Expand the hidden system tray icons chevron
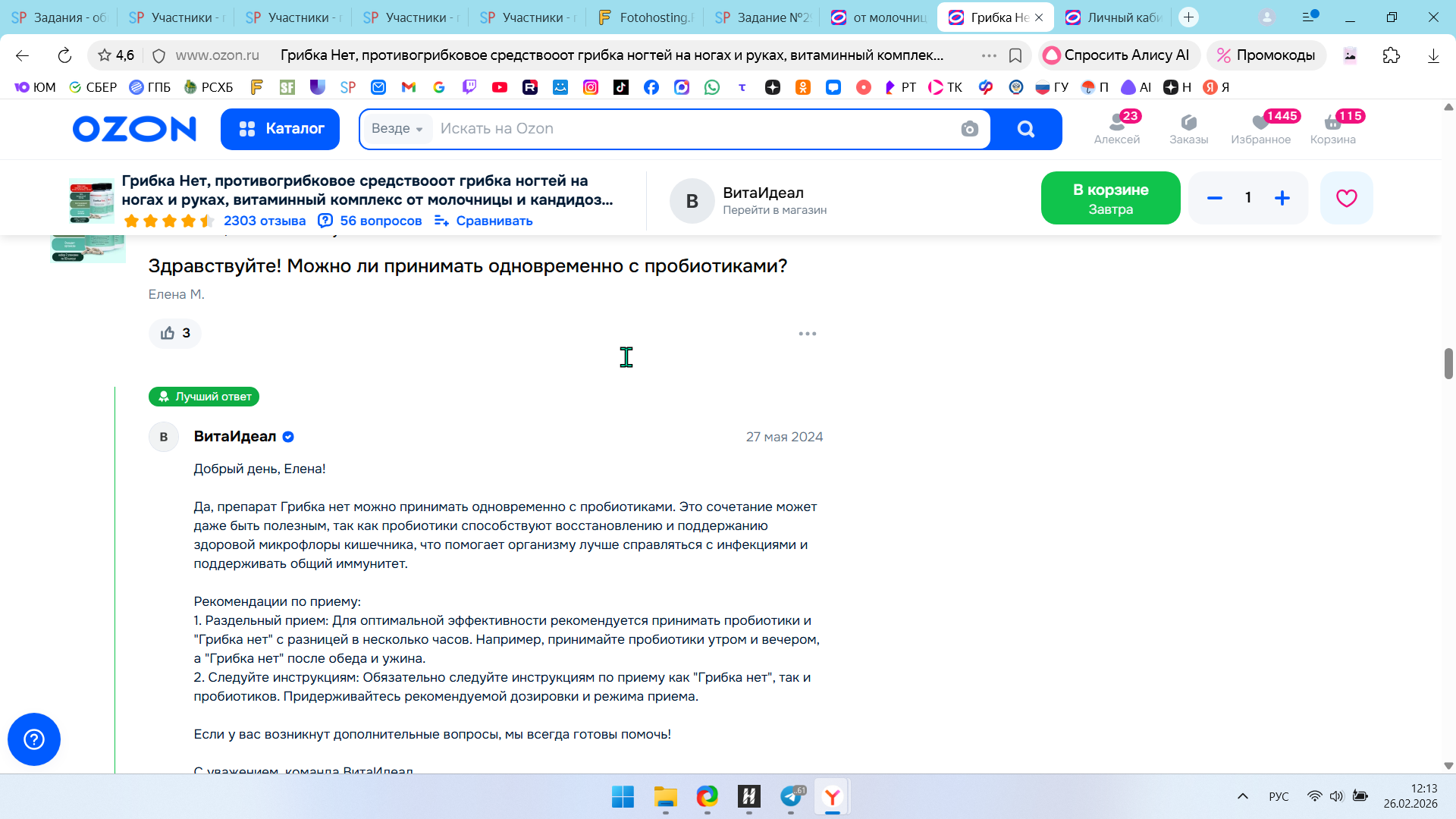This screenshot has width=1456, height=819. [1242, 796]
